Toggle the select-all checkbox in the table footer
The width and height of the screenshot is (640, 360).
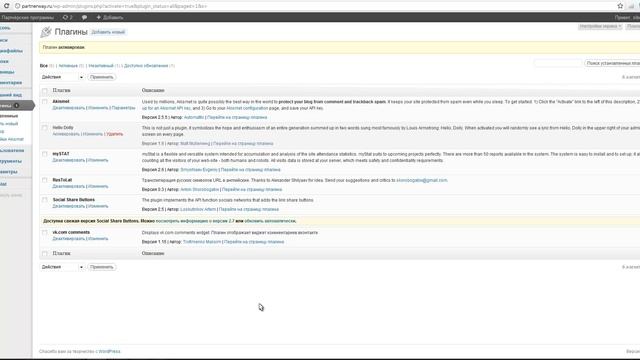click(45, 254)
